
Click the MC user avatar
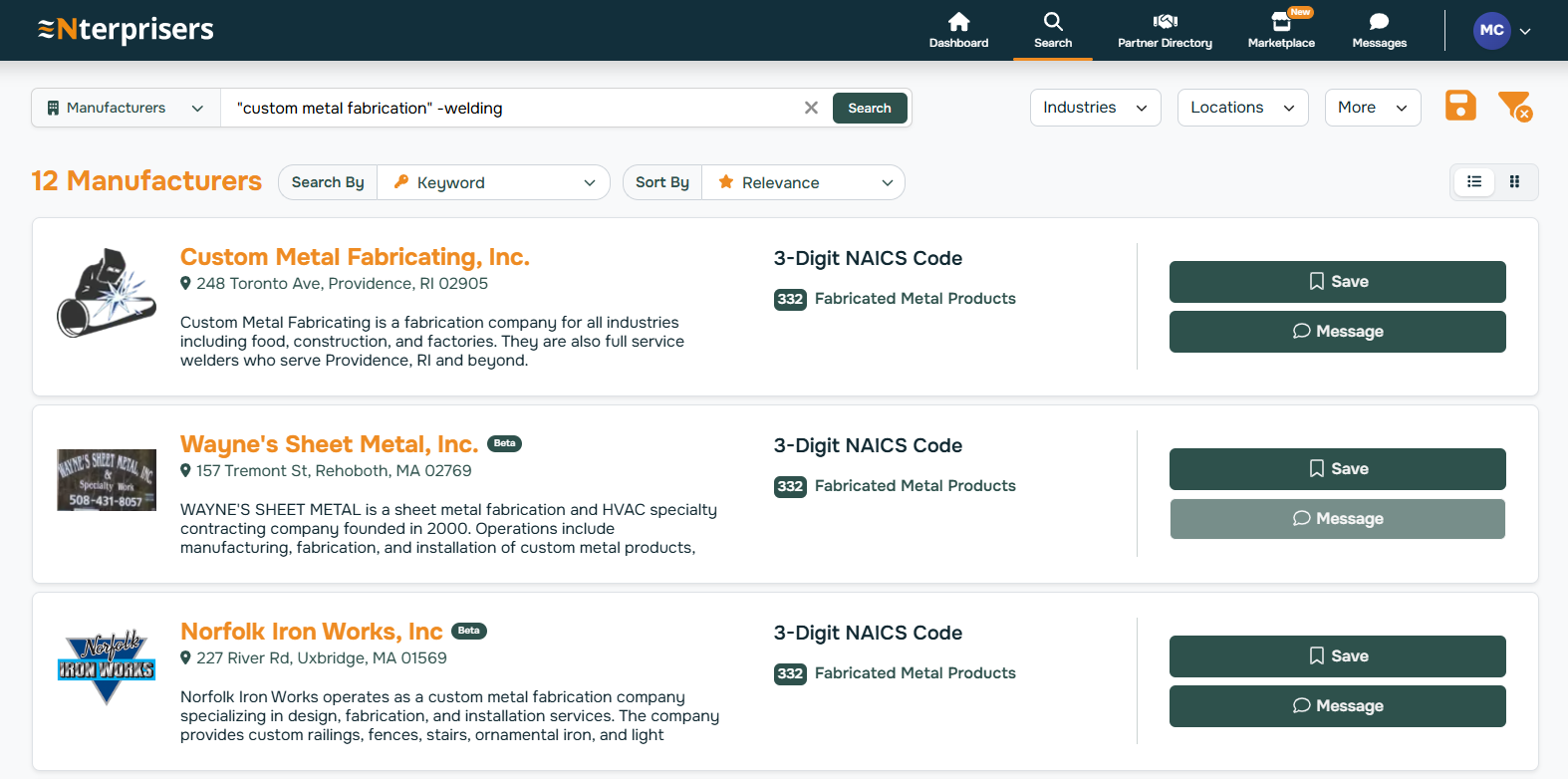1491,31
